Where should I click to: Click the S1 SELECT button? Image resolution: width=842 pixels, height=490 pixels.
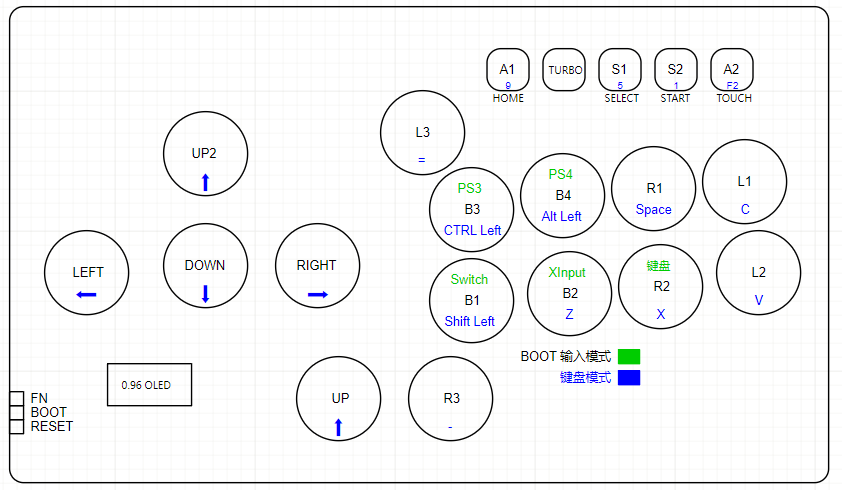(x=620, y=70)
